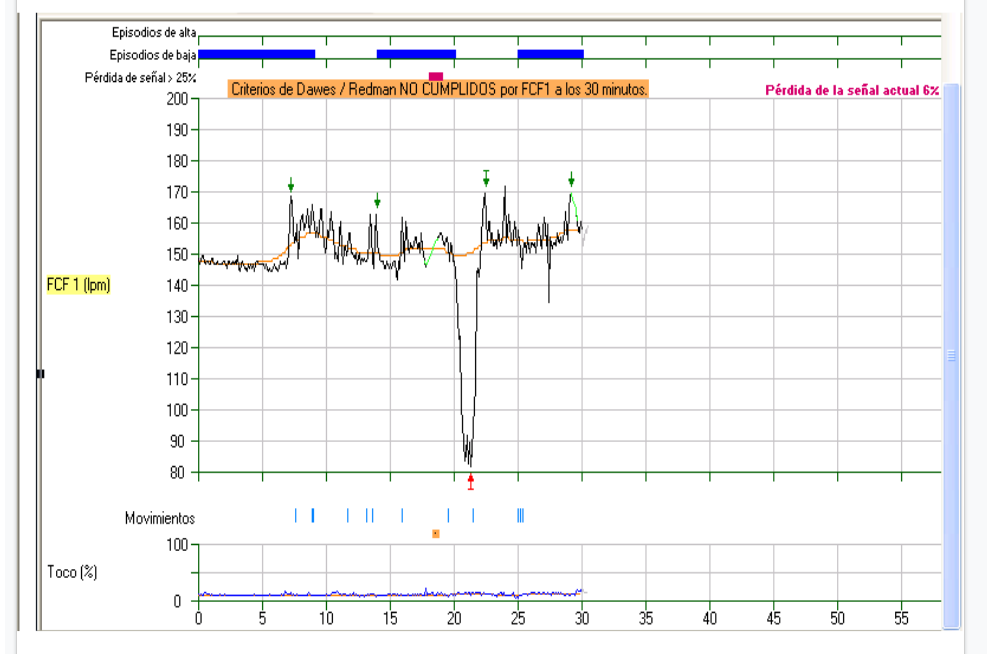Click the vertical scrollbar grip on the right
This screenshot has height=654, width=990.
952,356
